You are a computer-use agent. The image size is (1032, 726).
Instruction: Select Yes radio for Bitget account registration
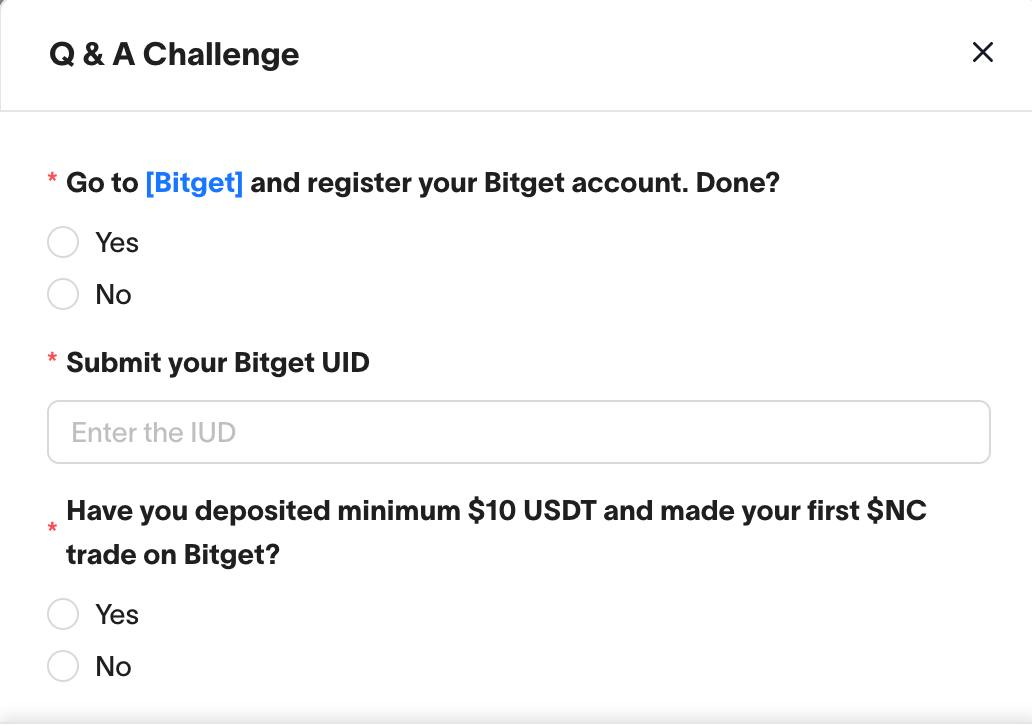click(63, 242)
